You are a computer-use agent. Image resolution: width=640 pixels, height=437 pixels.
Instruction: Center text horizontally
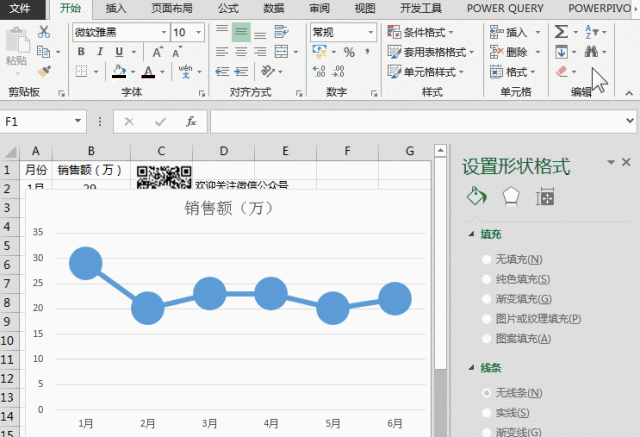point(241,52)
